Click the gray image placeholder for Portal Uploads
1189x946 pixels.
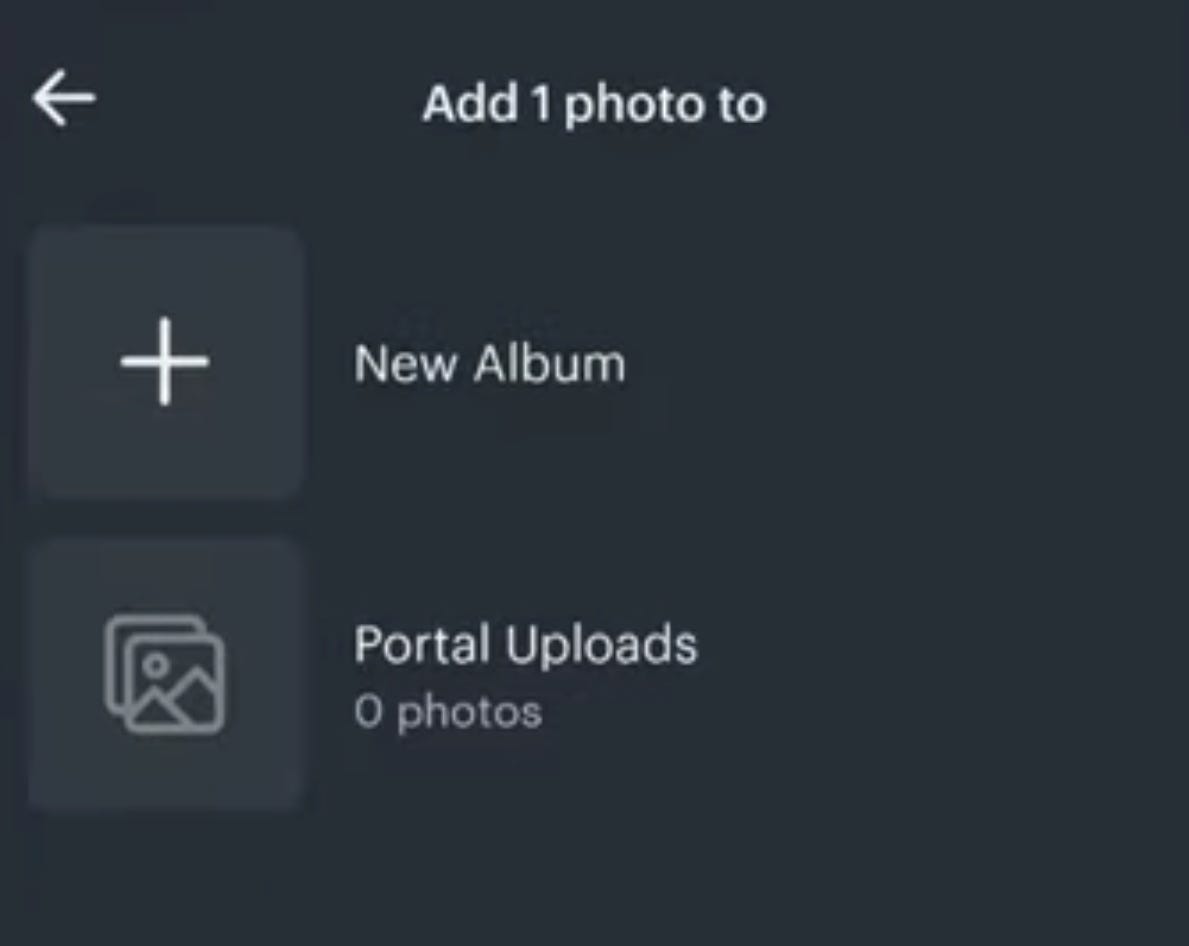[x=165, y=675]
